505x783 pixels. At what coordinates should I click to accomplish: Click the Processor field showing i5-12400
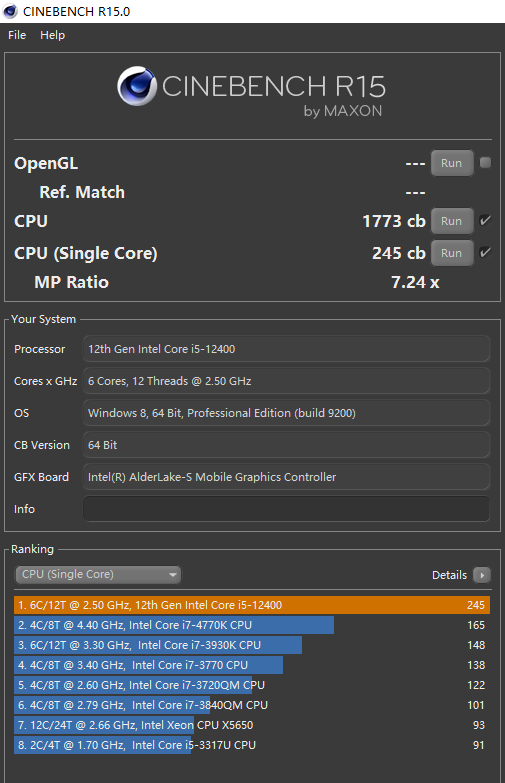coord(286,349)
